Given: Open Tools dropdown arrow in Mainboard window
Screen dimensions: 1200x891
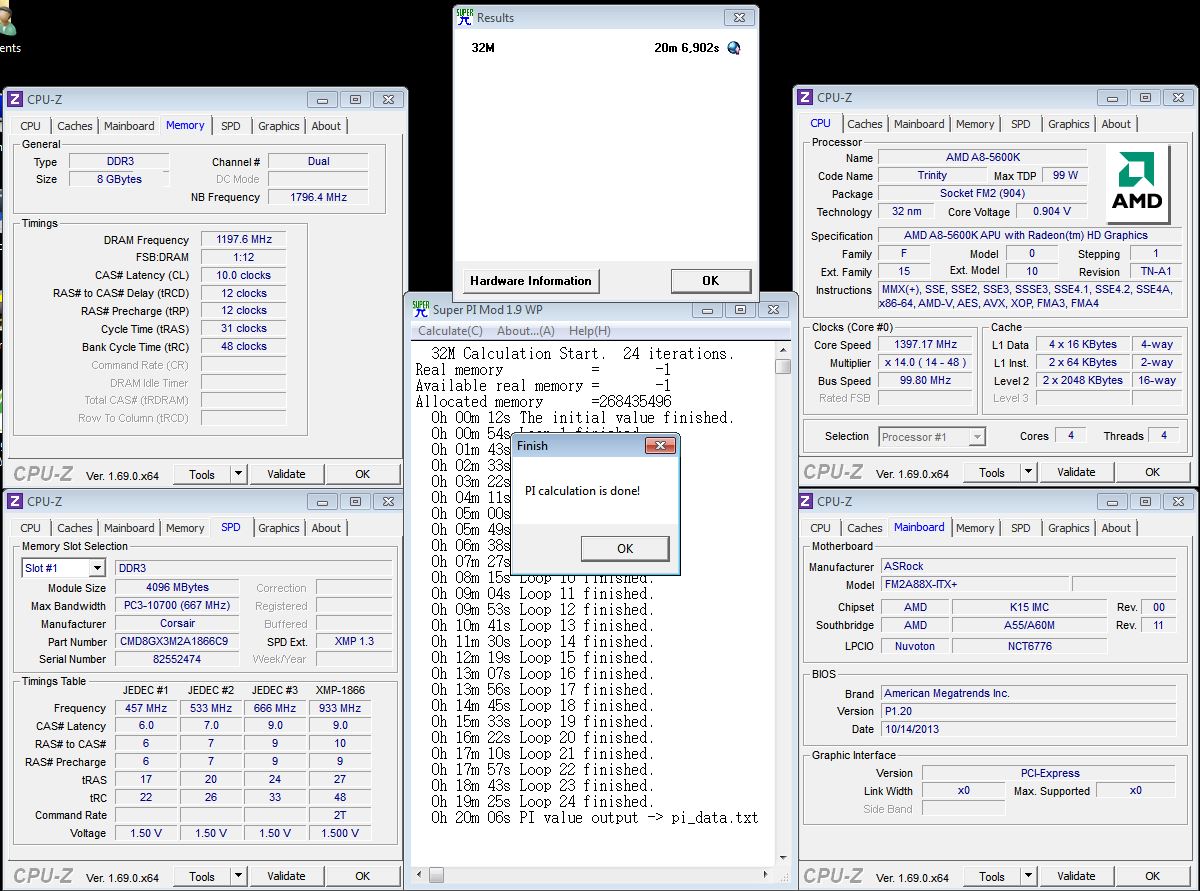Looking at the screenshot, I should point(1029,876).
